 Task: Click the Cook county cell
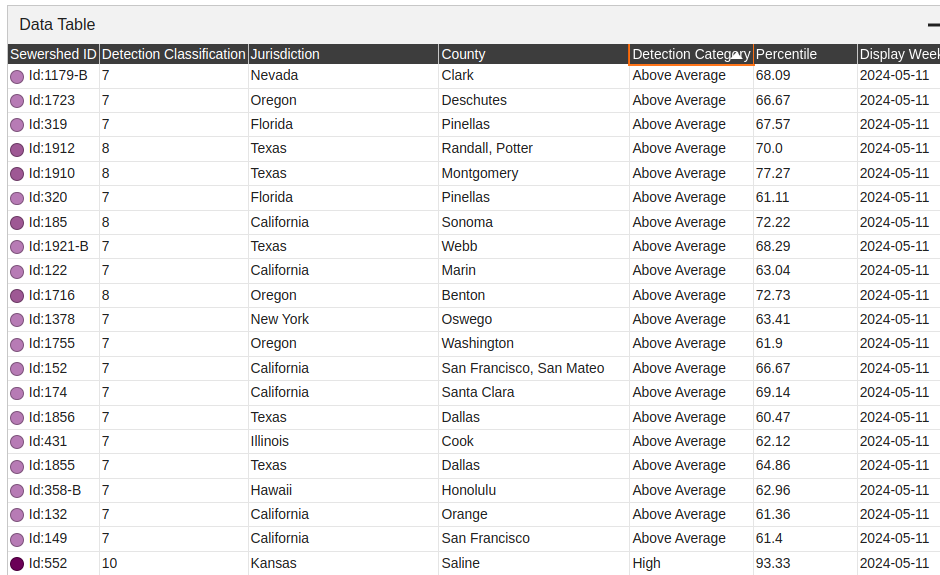tap(534, 442)
